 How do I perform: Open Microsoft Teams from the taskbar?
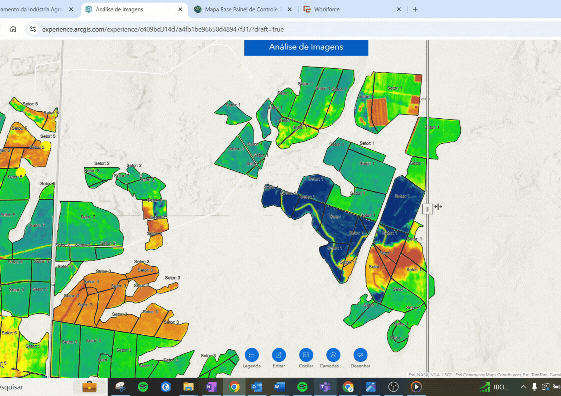325,387
